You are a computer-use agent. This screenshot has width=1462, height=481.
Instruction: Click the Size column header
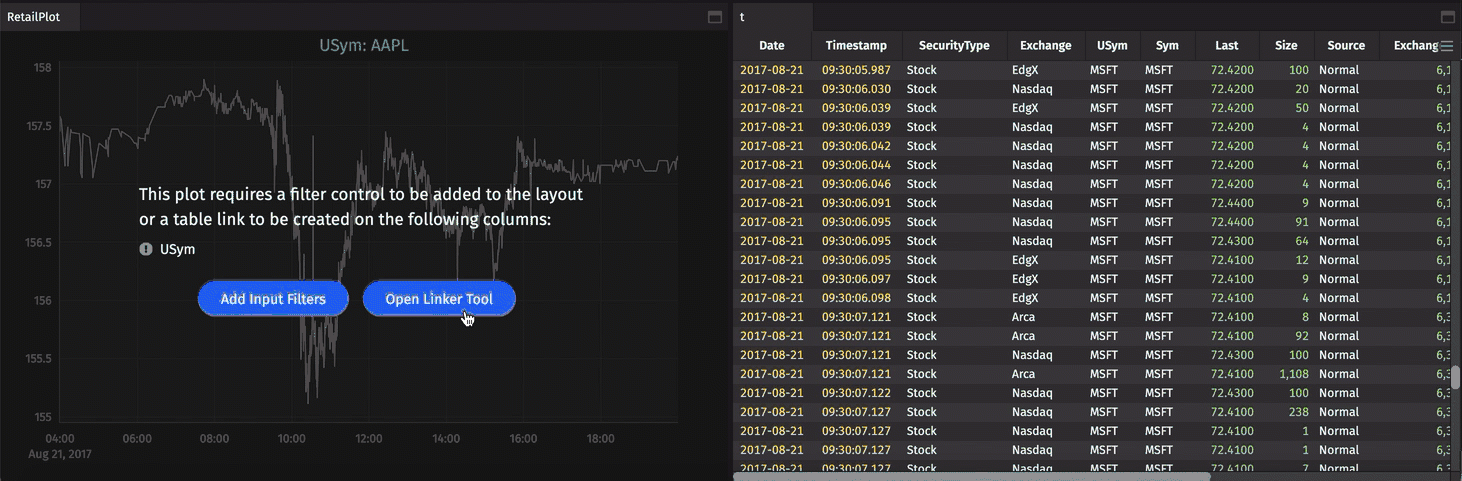1286,46
